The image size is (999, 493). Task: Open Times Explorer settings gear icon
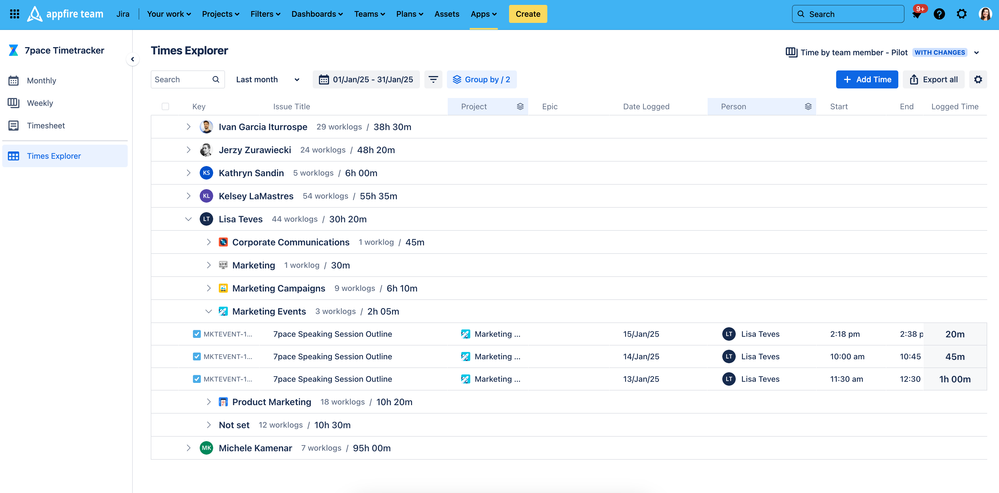[x=979, y=80]
